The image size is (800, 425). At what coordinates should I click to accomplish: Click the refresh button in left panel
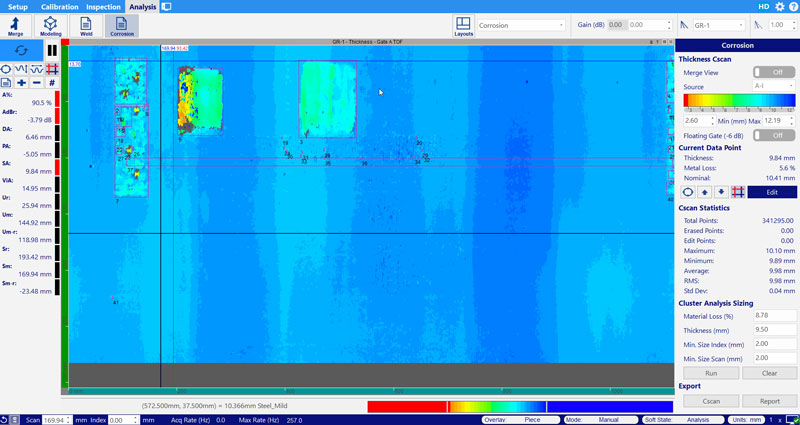click(x=22, y=50)
